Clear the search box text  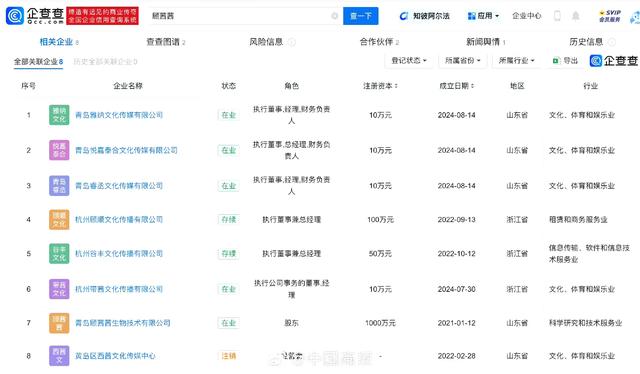coord(334,16)
